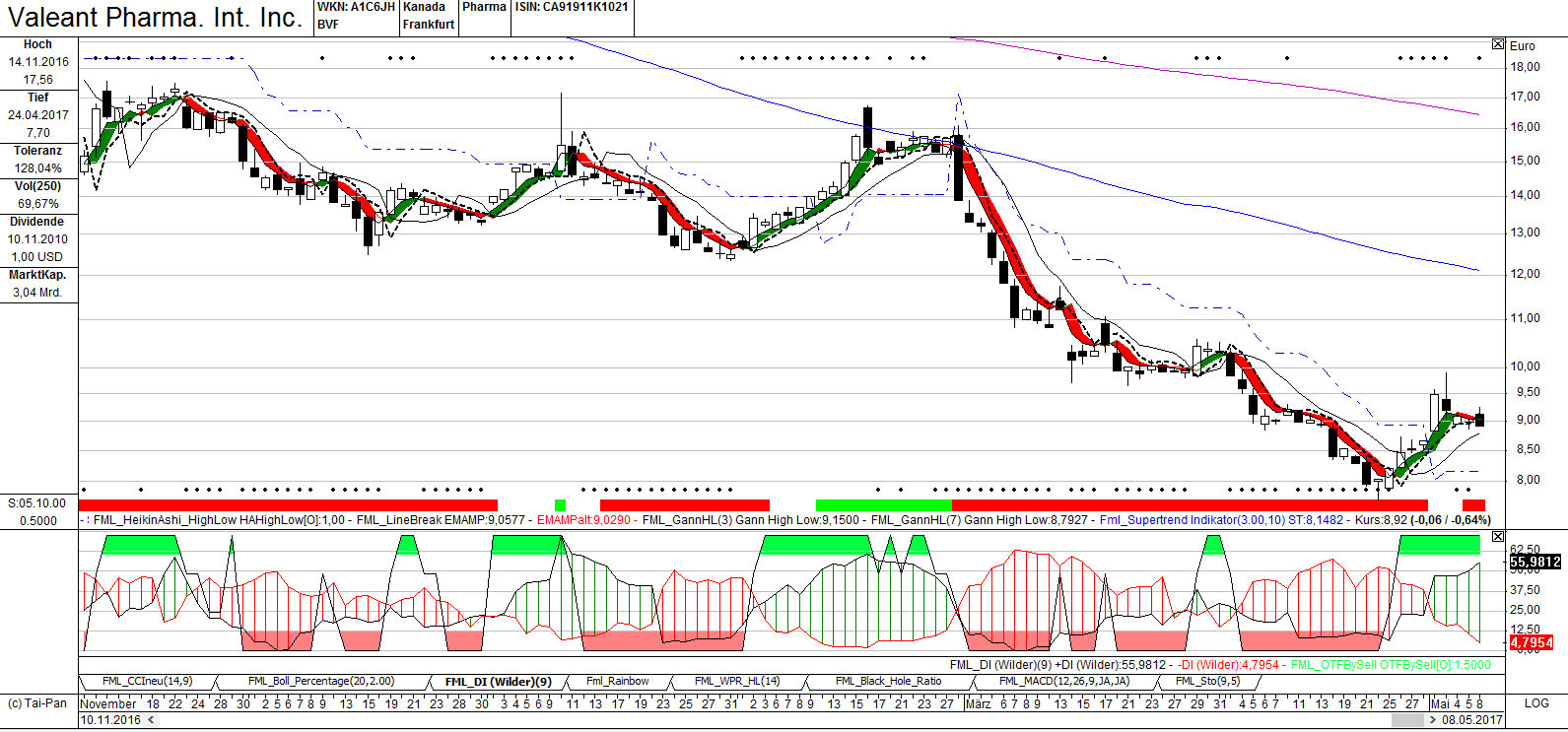Switch to the FML_WPR_HL(14) tab
The width and height of the screenshot is (1568, 732).
click(x=736, y=681)
